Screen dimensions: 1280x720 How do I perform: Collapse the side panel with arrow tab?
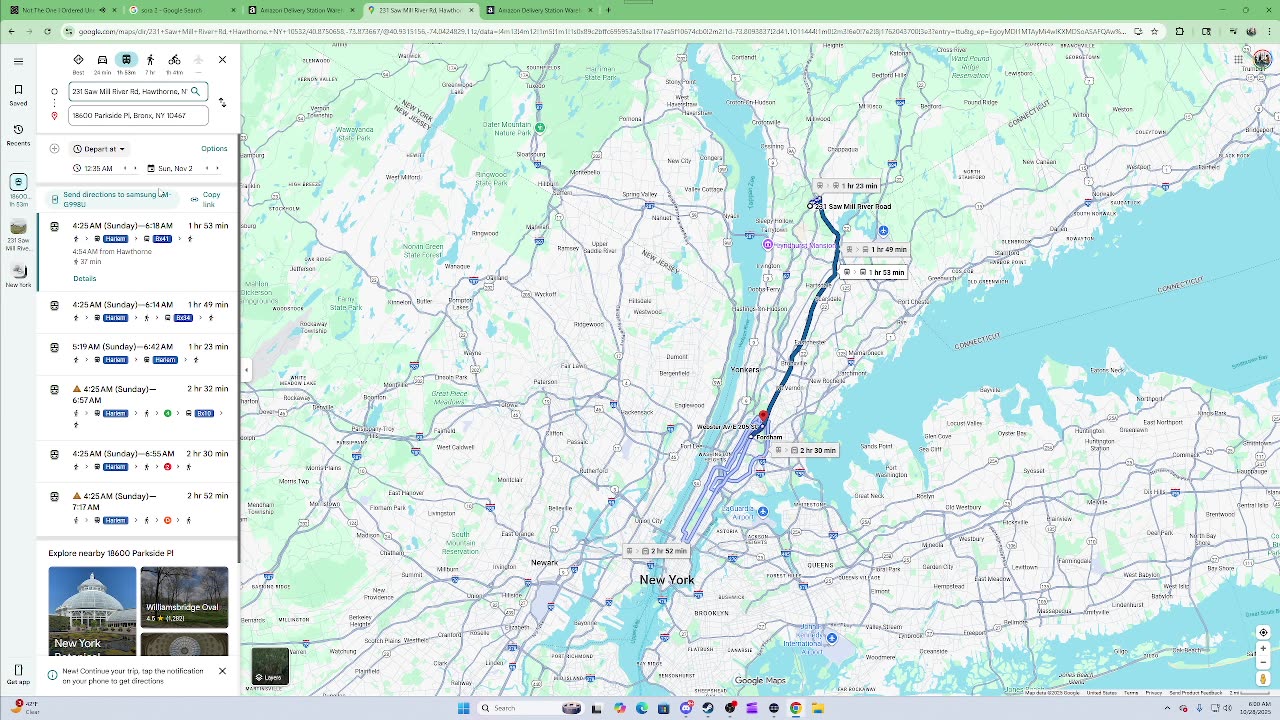(246, 370)
